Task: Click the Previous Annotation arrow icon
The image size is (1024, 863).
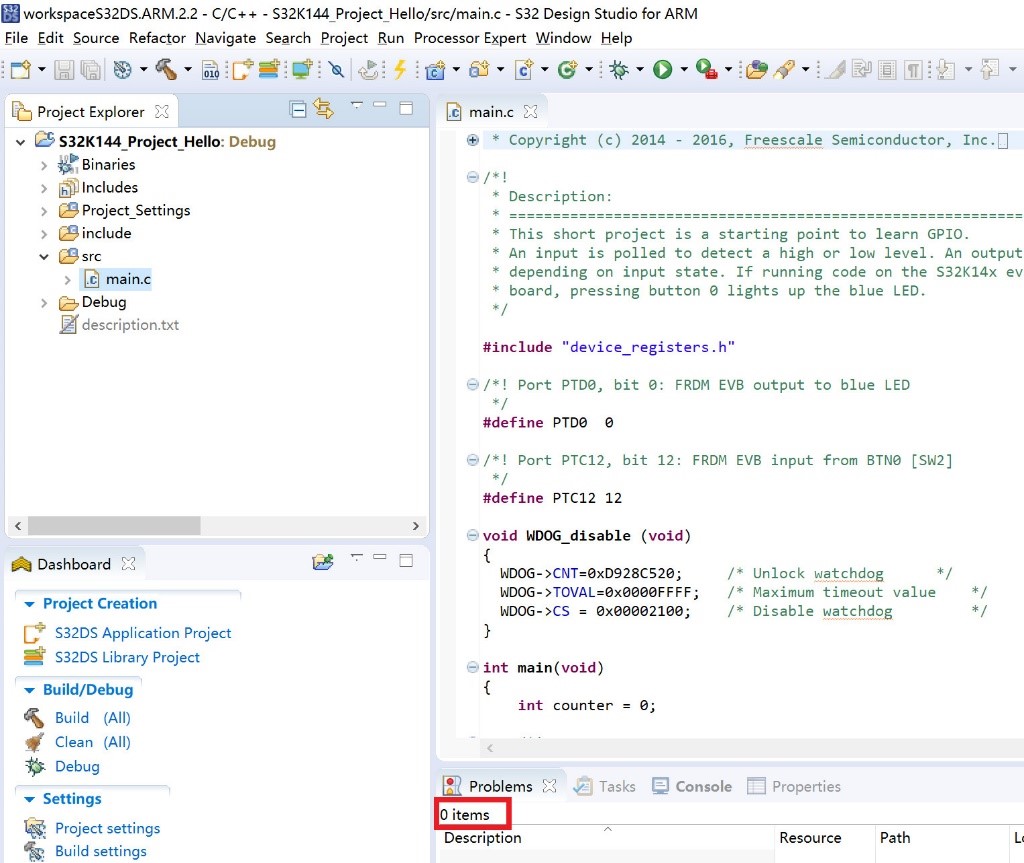Action: point(990,69)
